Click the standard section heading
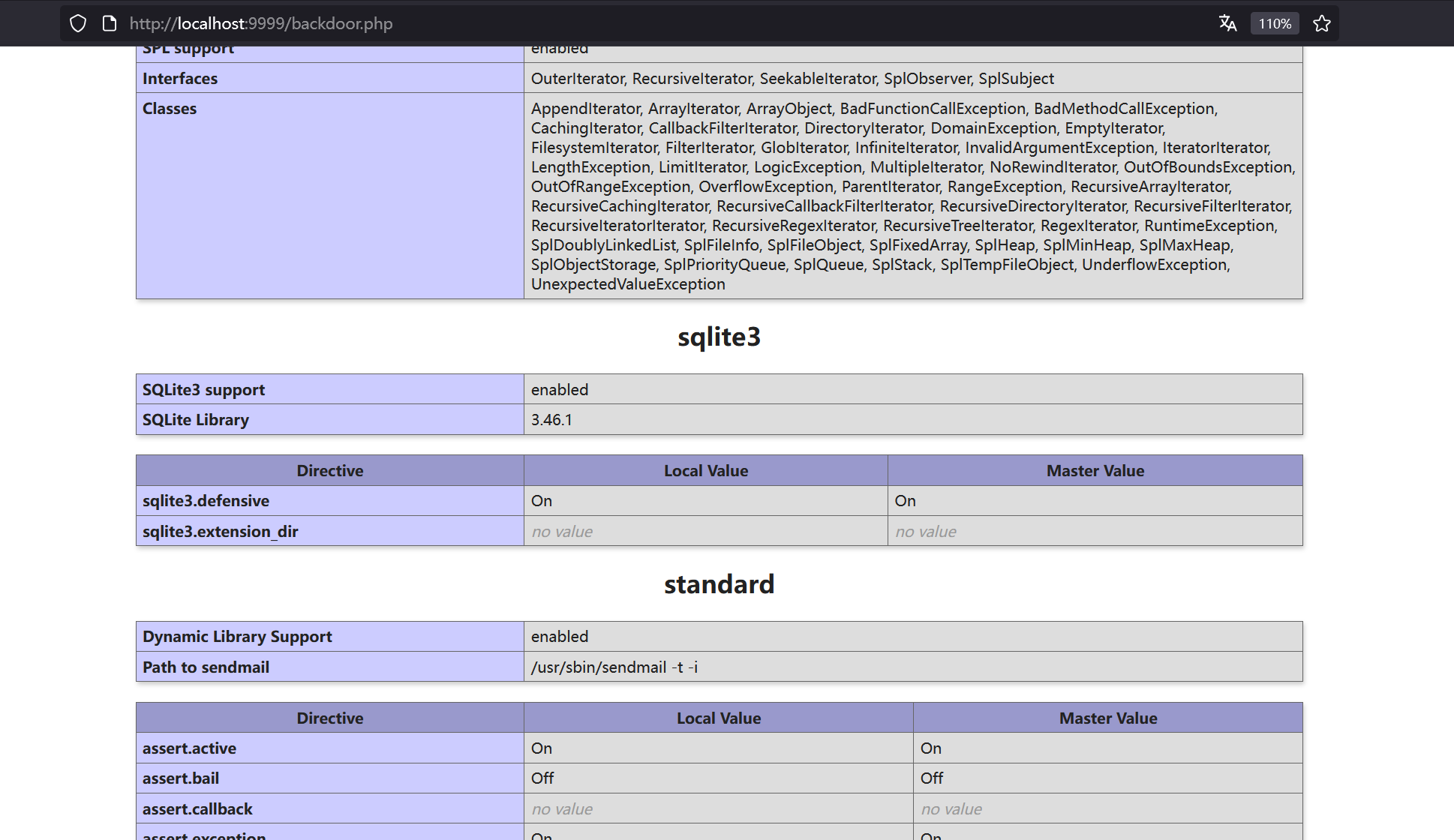 coord(719,584)
